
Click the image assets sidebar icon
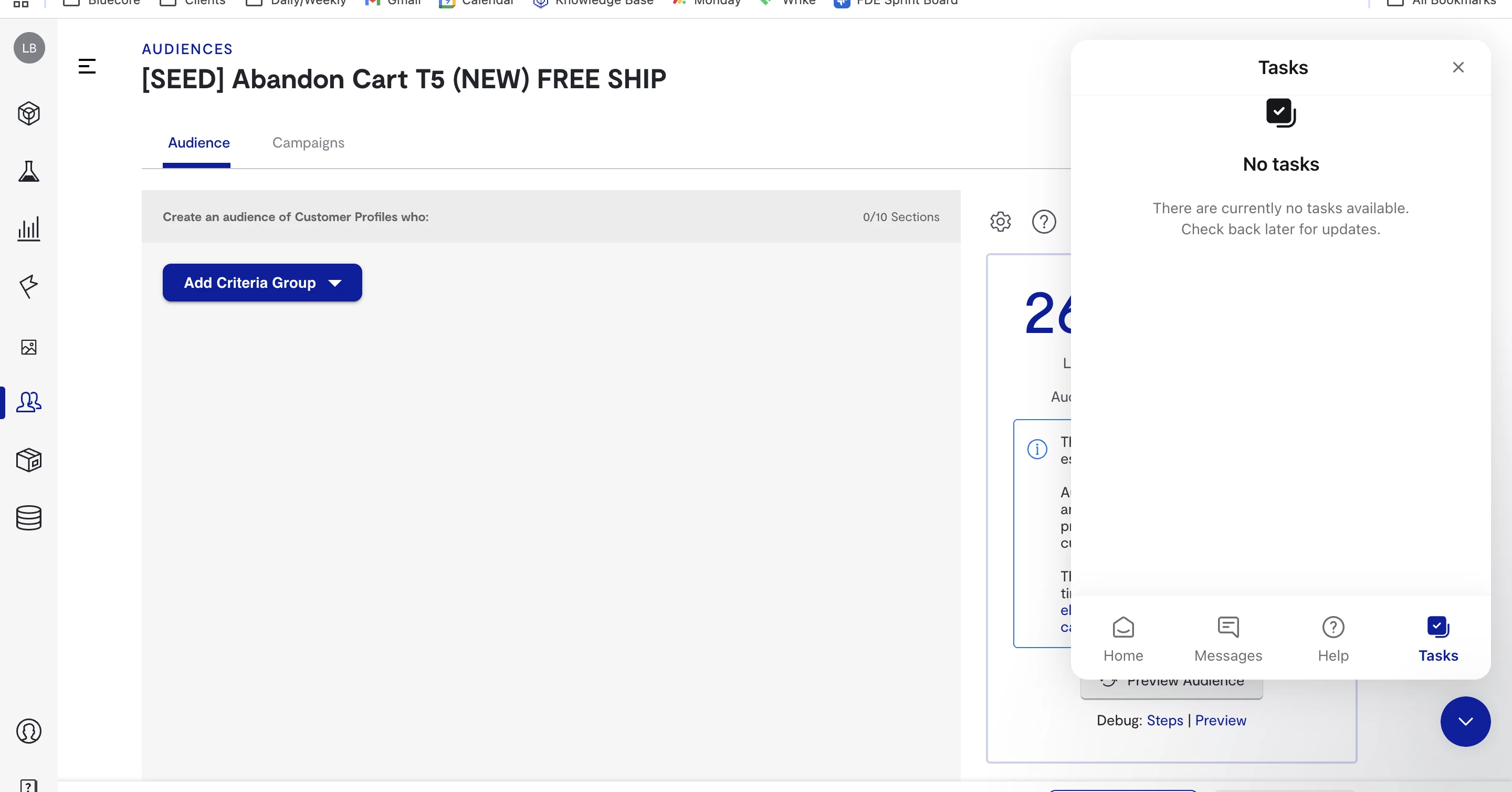point(28,347)
